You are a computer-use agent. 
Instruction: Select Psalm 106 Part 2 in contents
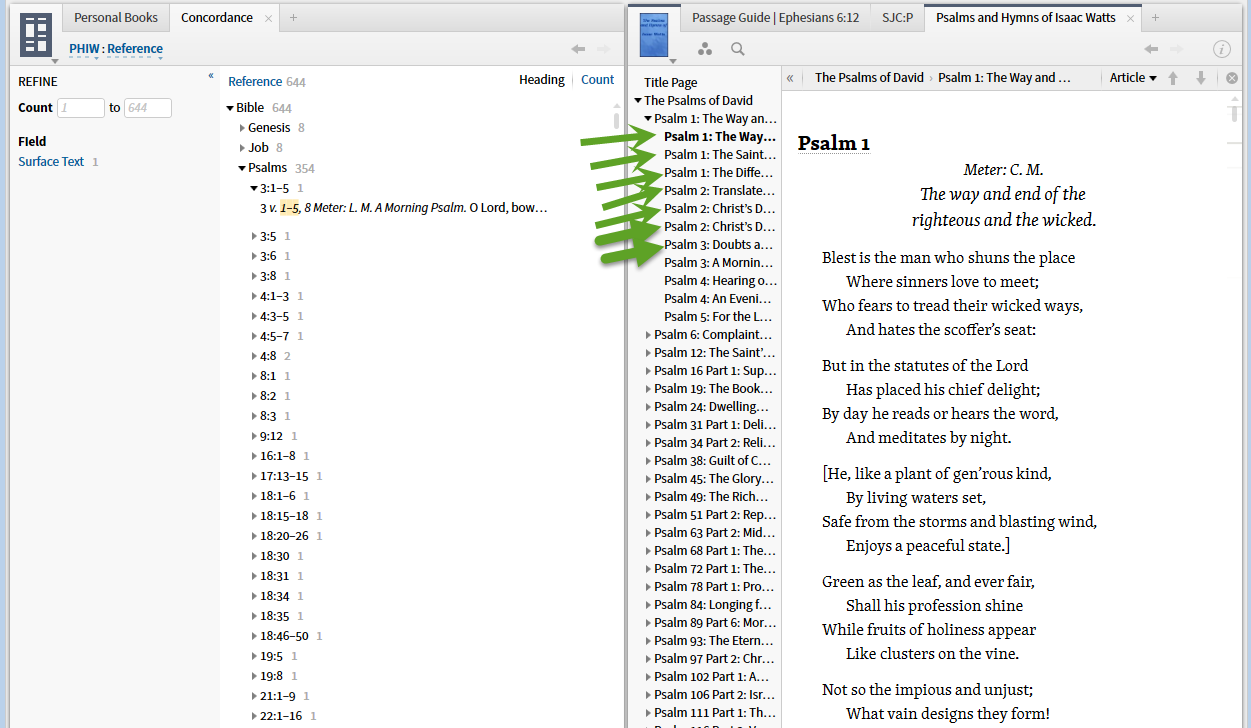click(x=714, y=694)
